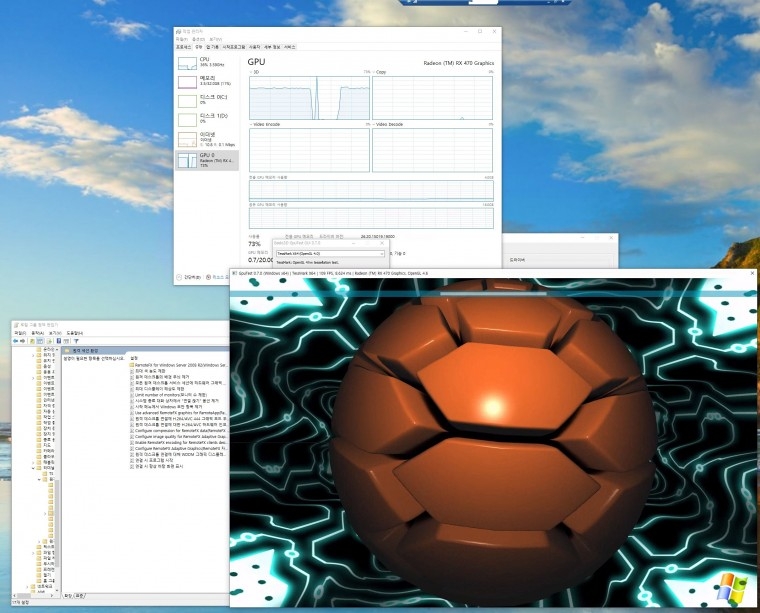
Task: Click the Task Manager title bar icon
Action: point(178,31)
